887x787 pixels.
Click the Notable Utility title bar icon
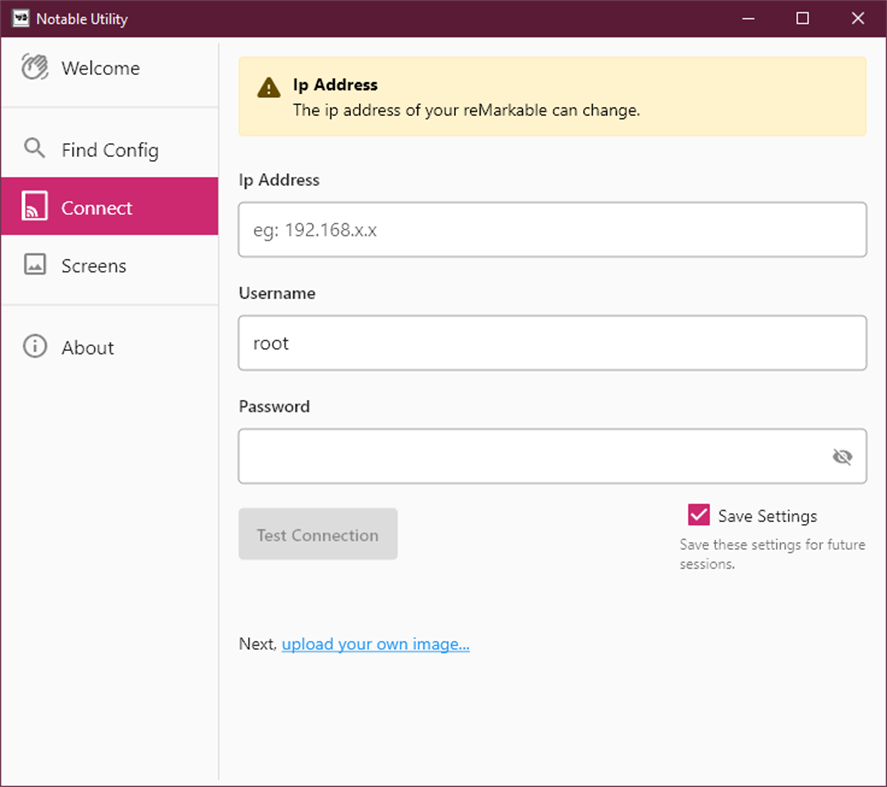[x=19, y=18]
